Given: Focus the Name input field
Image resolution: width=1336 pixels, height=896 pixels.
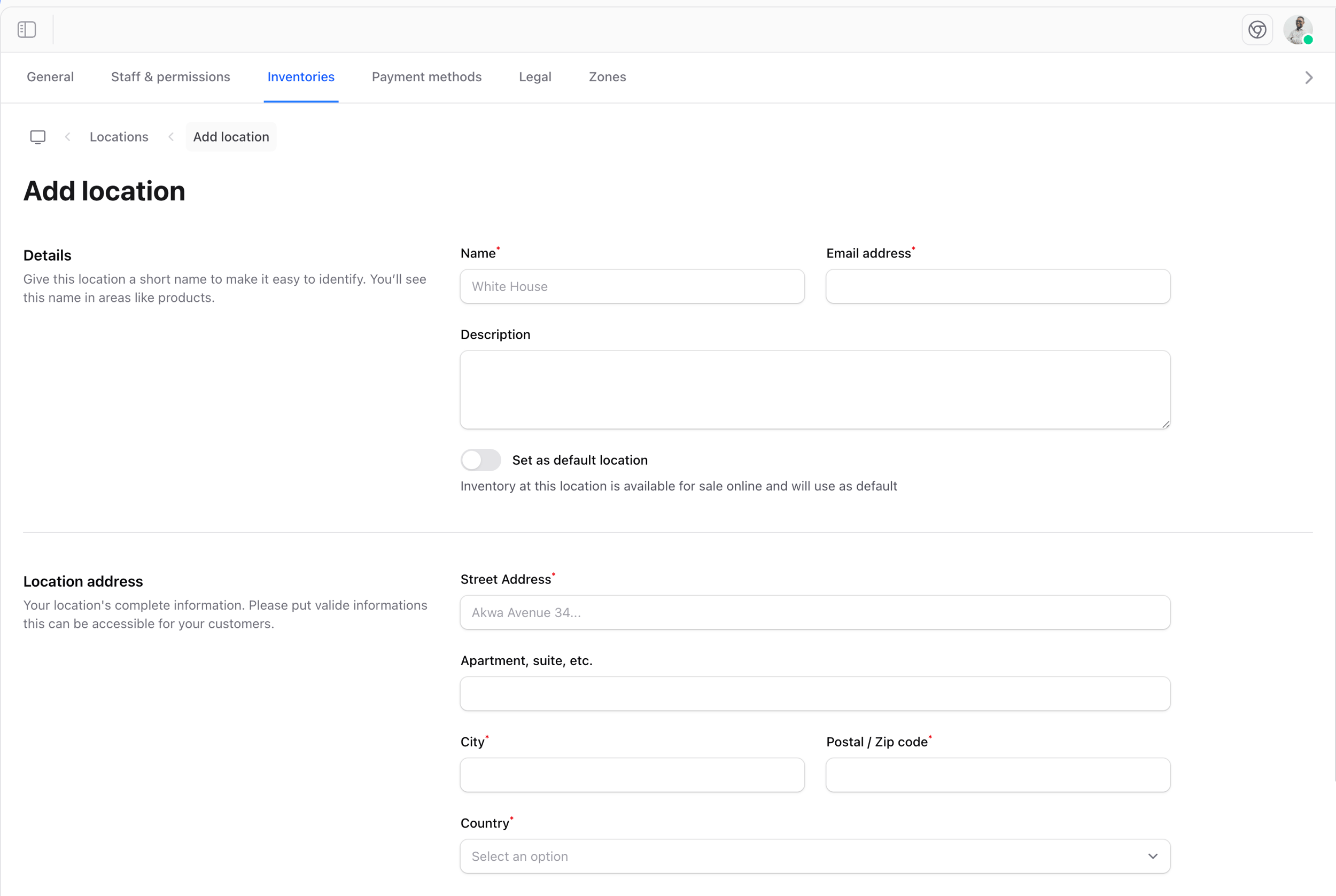Looking at the screenshot, I should [632, 286].
